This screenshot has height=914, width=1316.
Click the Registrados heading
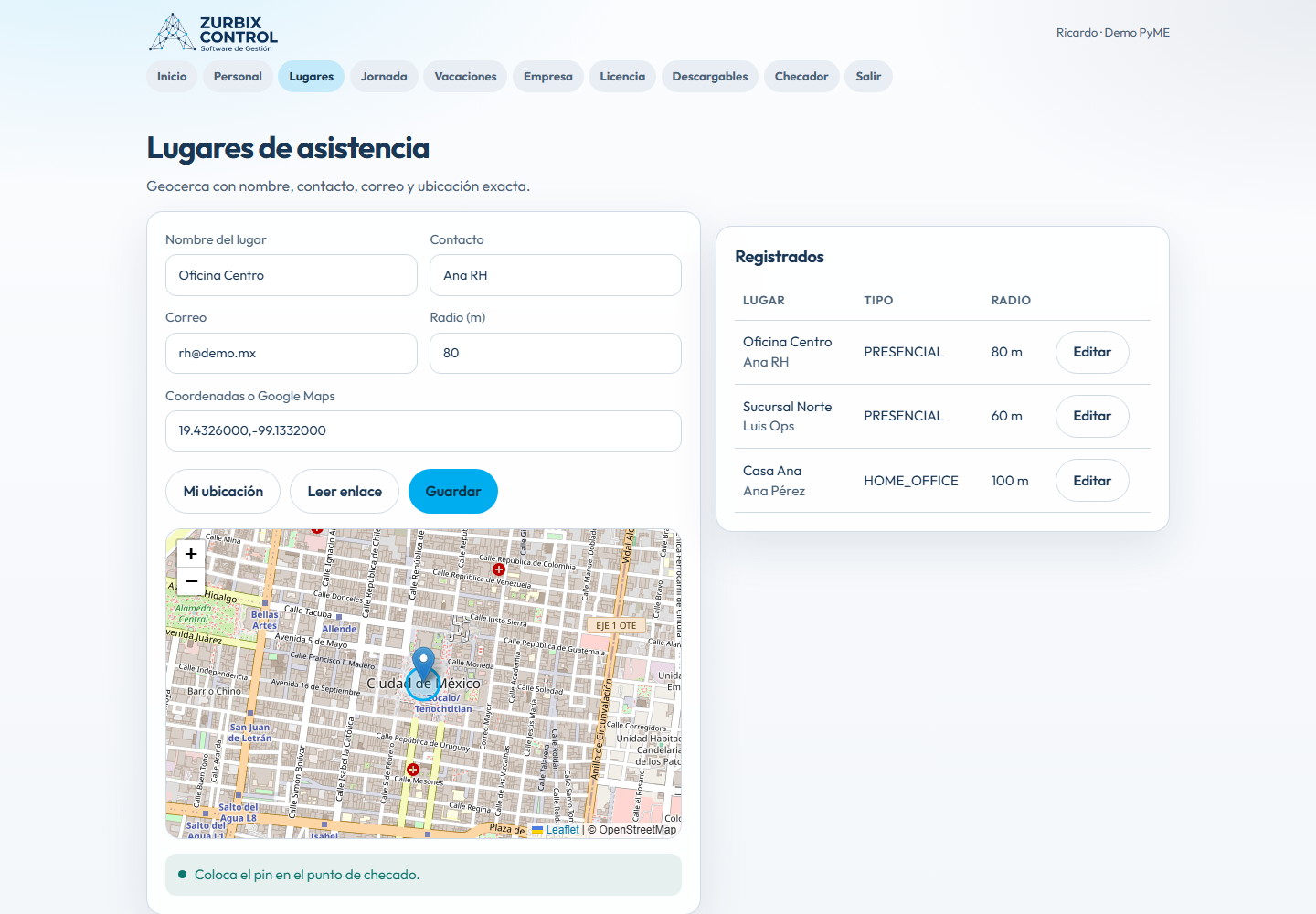(x=780, y=257)
